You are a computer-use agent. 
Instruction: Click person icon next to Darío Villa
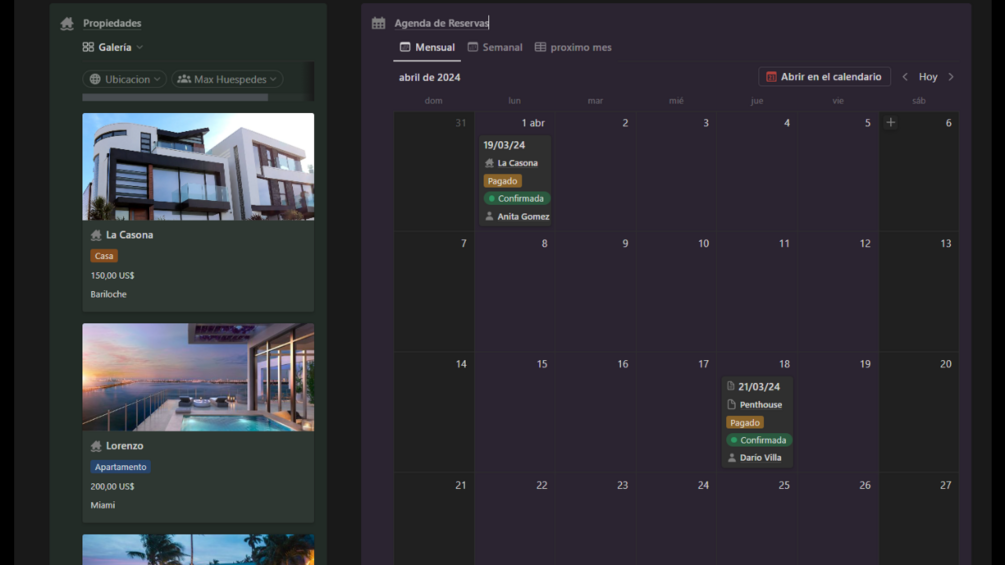[x=731, y=457]
